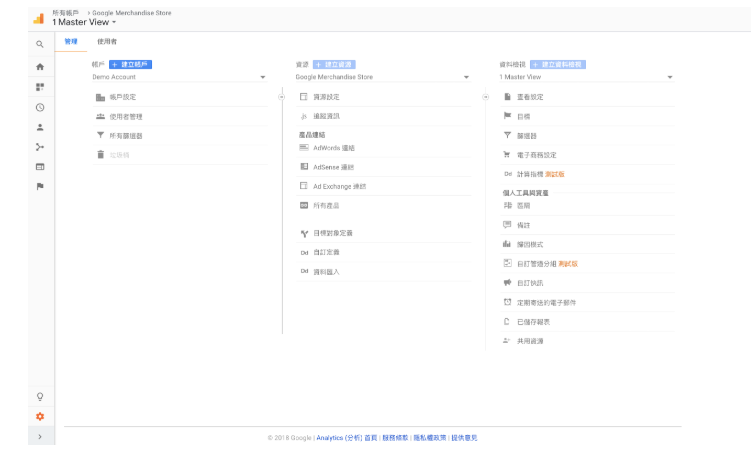Image resolution: width=751 pixels, height=454 pixels.
Task: Click the funnel icon for 所有篩選器
Action: pyautogui.click(x=100, y=136)
